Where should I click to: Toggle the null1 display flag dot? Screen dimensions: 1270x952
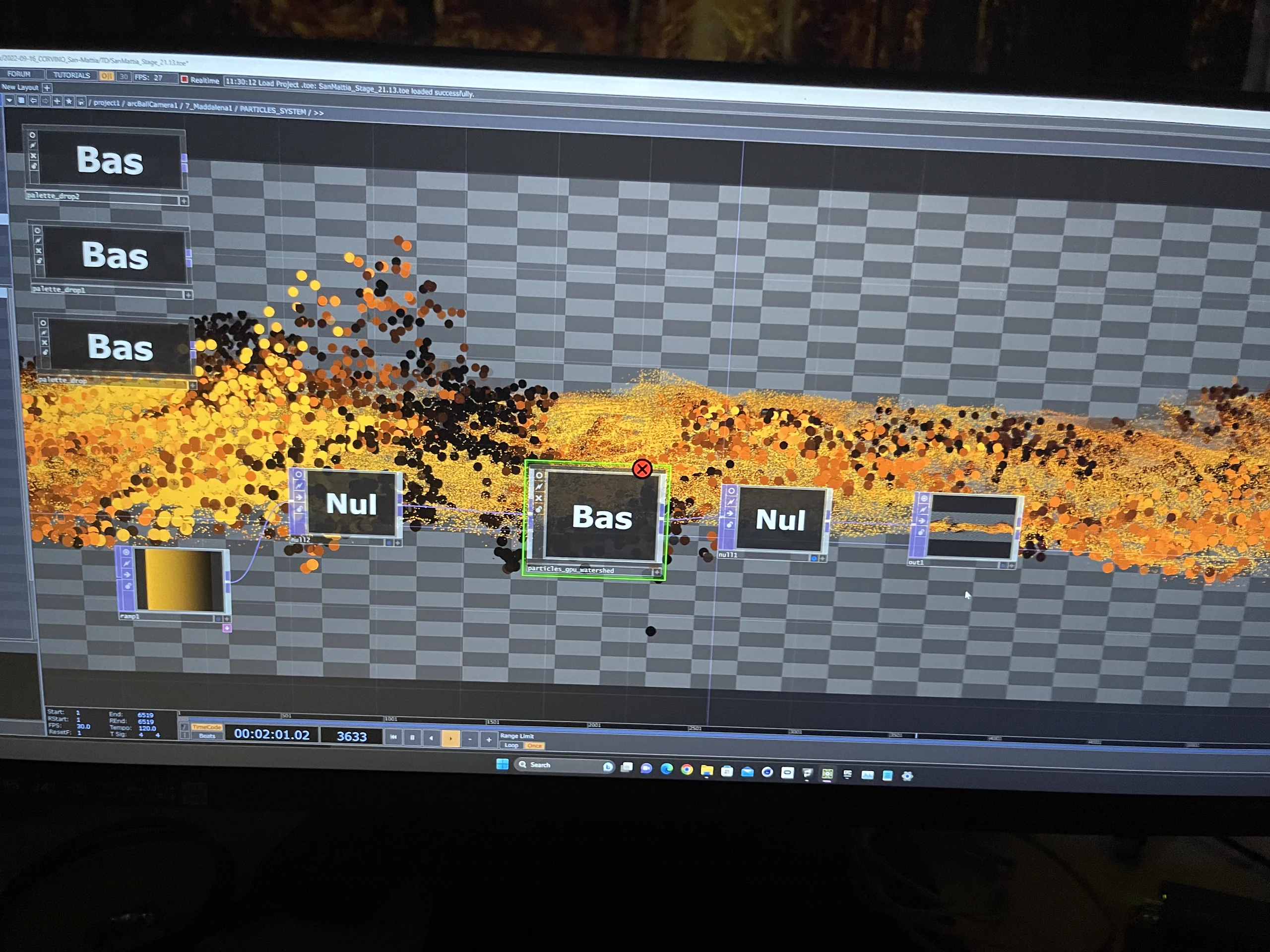click(814, 558)
